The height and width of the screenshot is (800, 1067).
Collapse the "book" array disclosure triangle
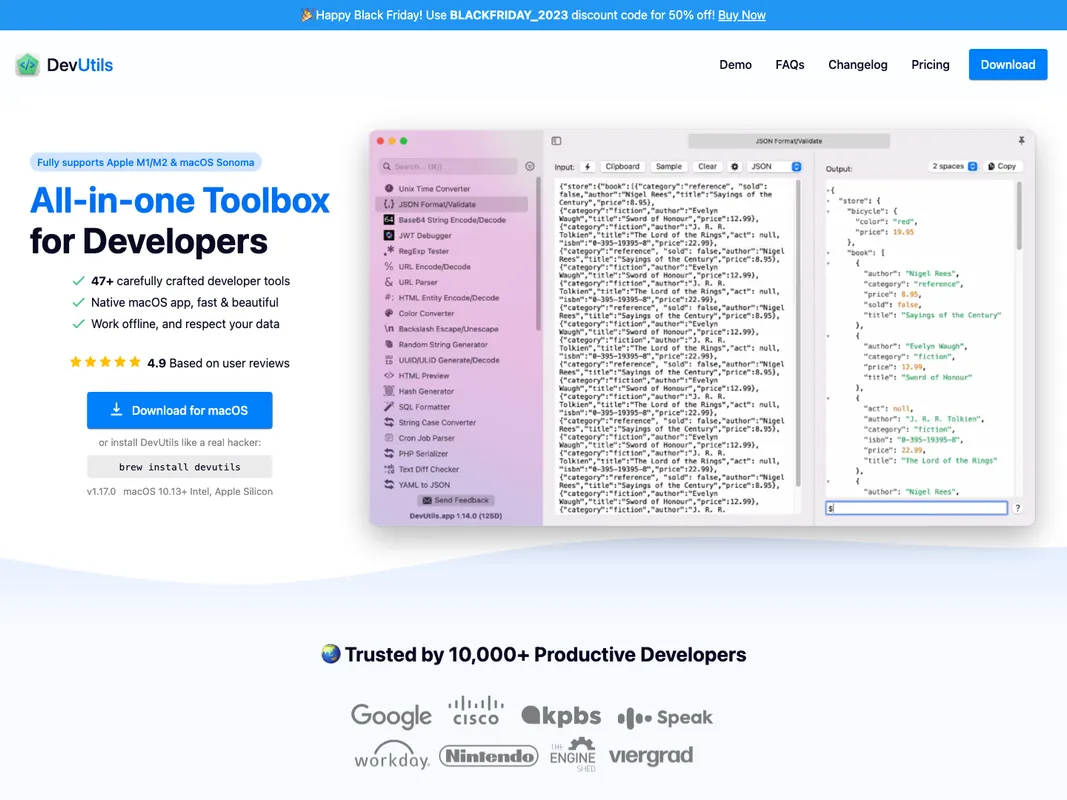829,254
